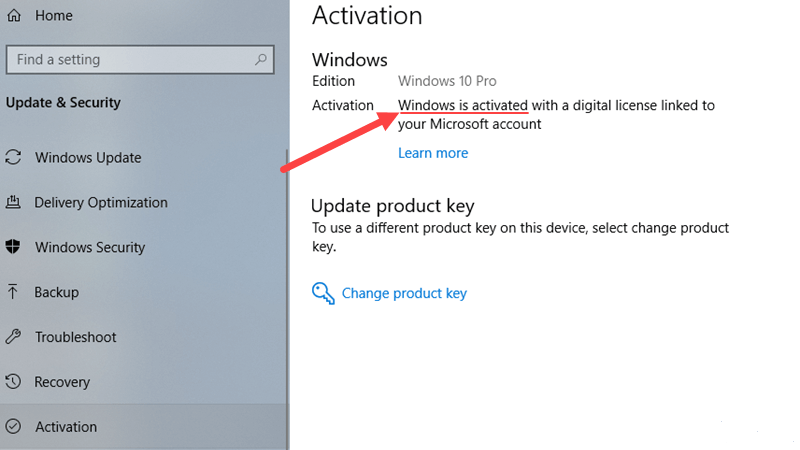Image resolution: width=800 pixels, height=450 pixels.
Task: Click the Change product key link
Action: click(x=404, y=293)
